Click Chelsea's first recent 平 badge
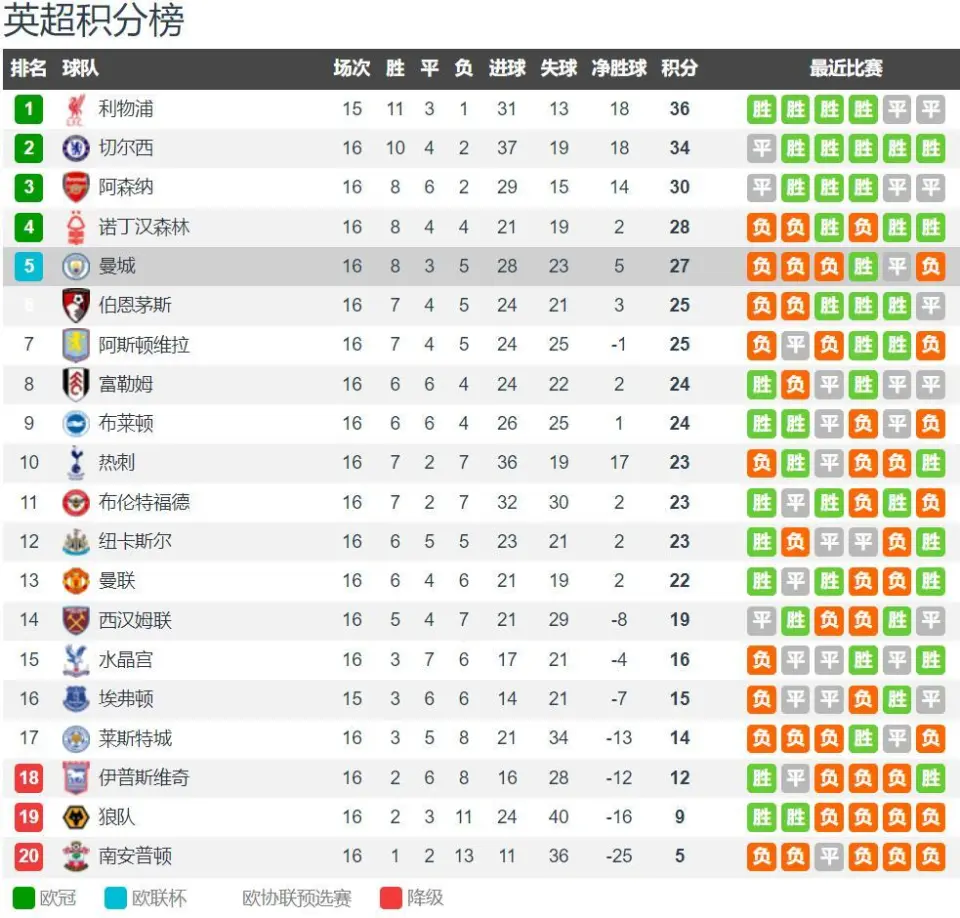 [x=762, y=148]
